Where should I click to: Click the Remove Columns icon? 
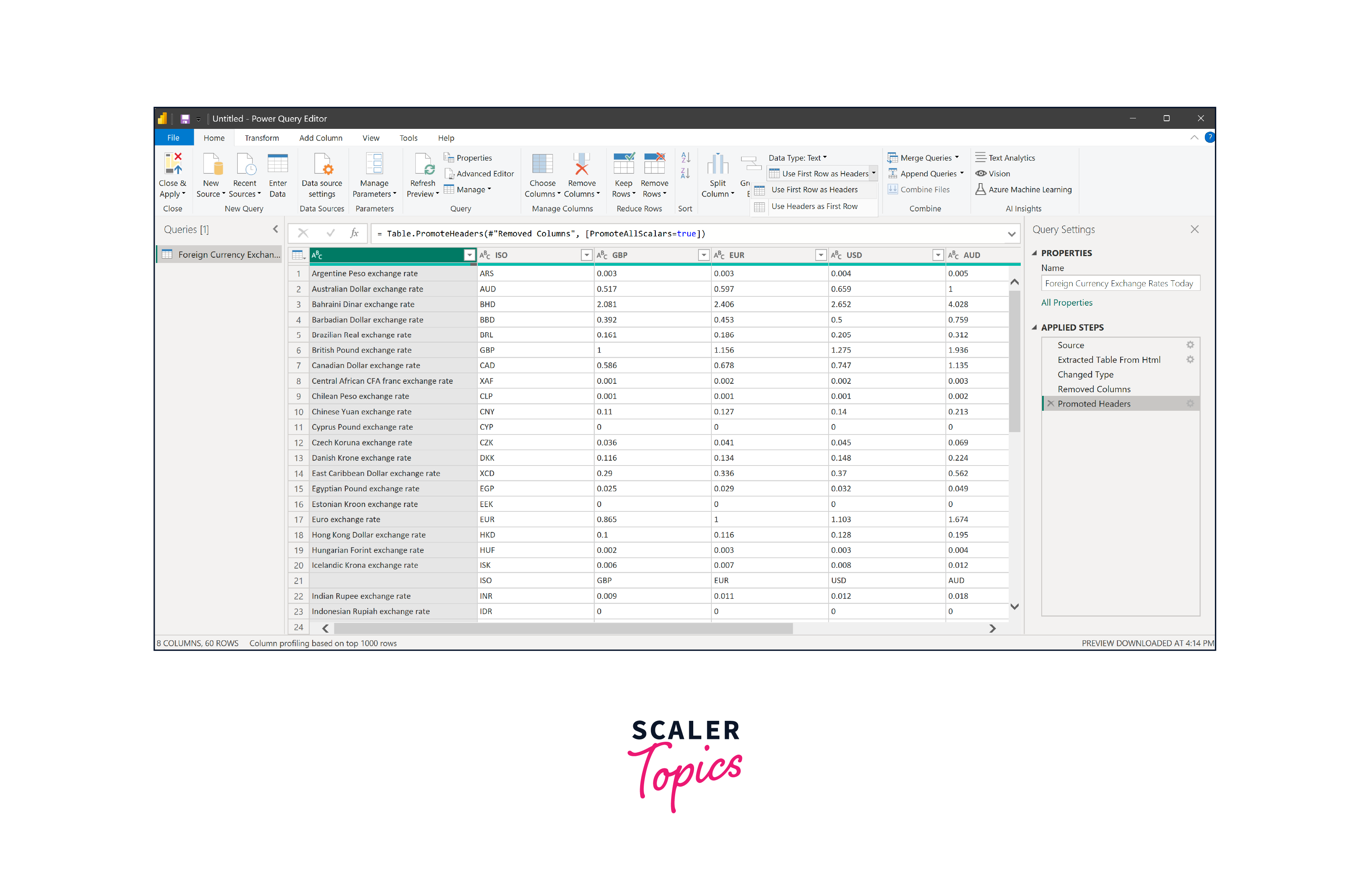(581, 163)
